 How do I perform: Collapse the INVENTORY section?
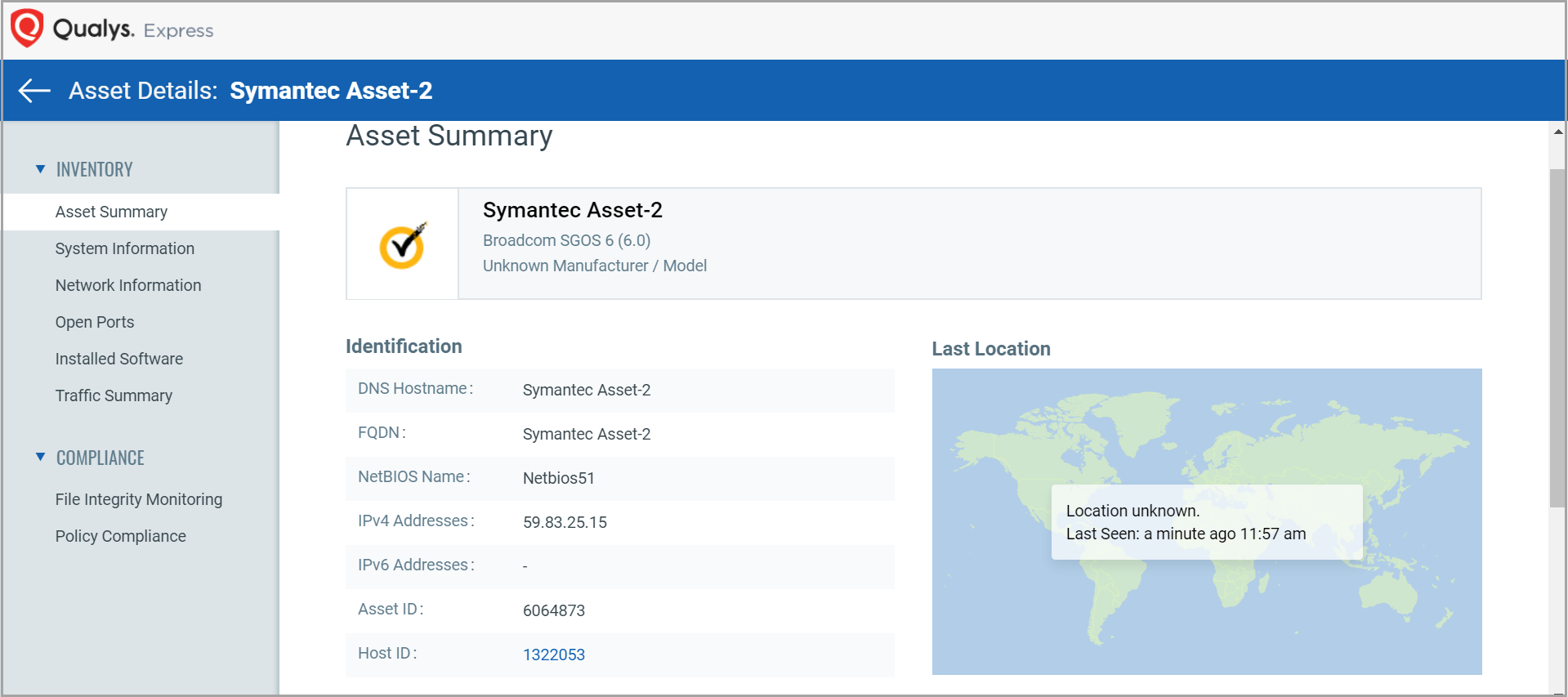[40, 169]
